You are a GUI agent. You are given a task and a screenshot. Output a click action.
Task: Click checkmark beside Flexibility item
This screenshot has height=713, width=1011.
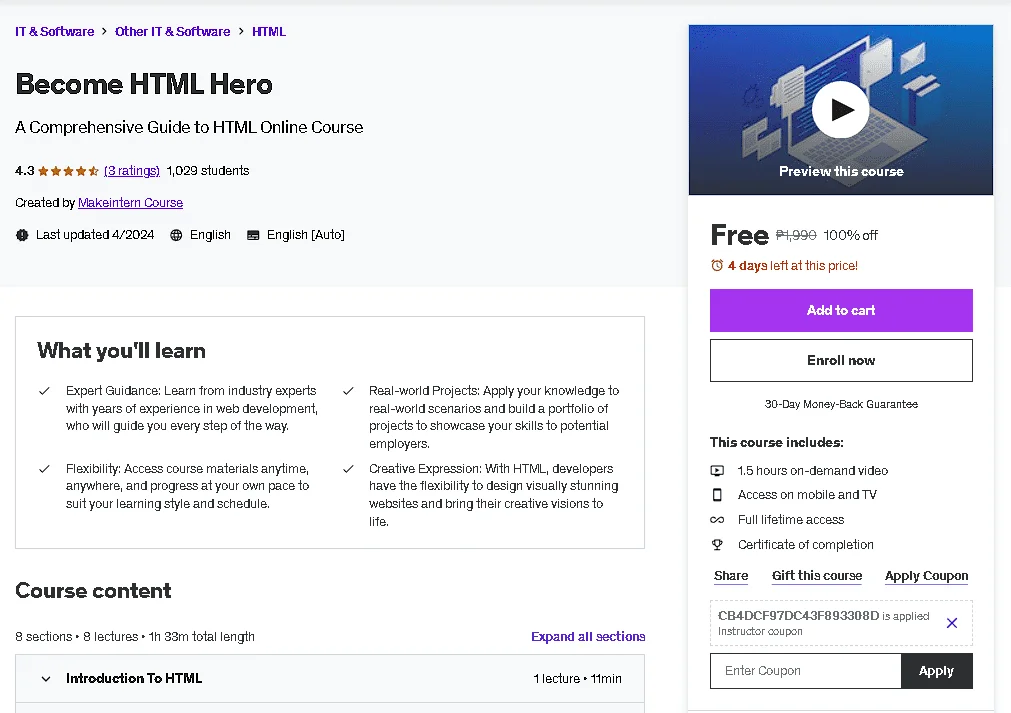[x=44, y=469]
